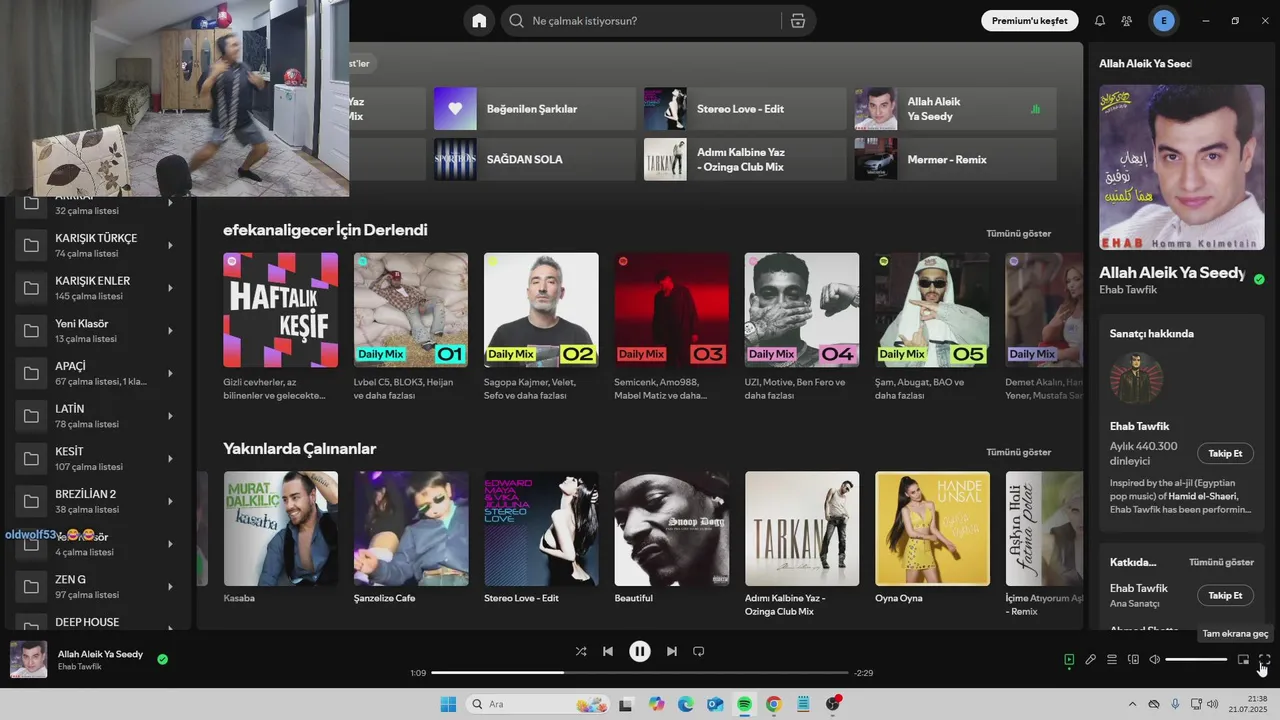Open the KESİT folder icon
Image resolution: width=1280 pixels, height=720 pixels.
coord(31,458)
